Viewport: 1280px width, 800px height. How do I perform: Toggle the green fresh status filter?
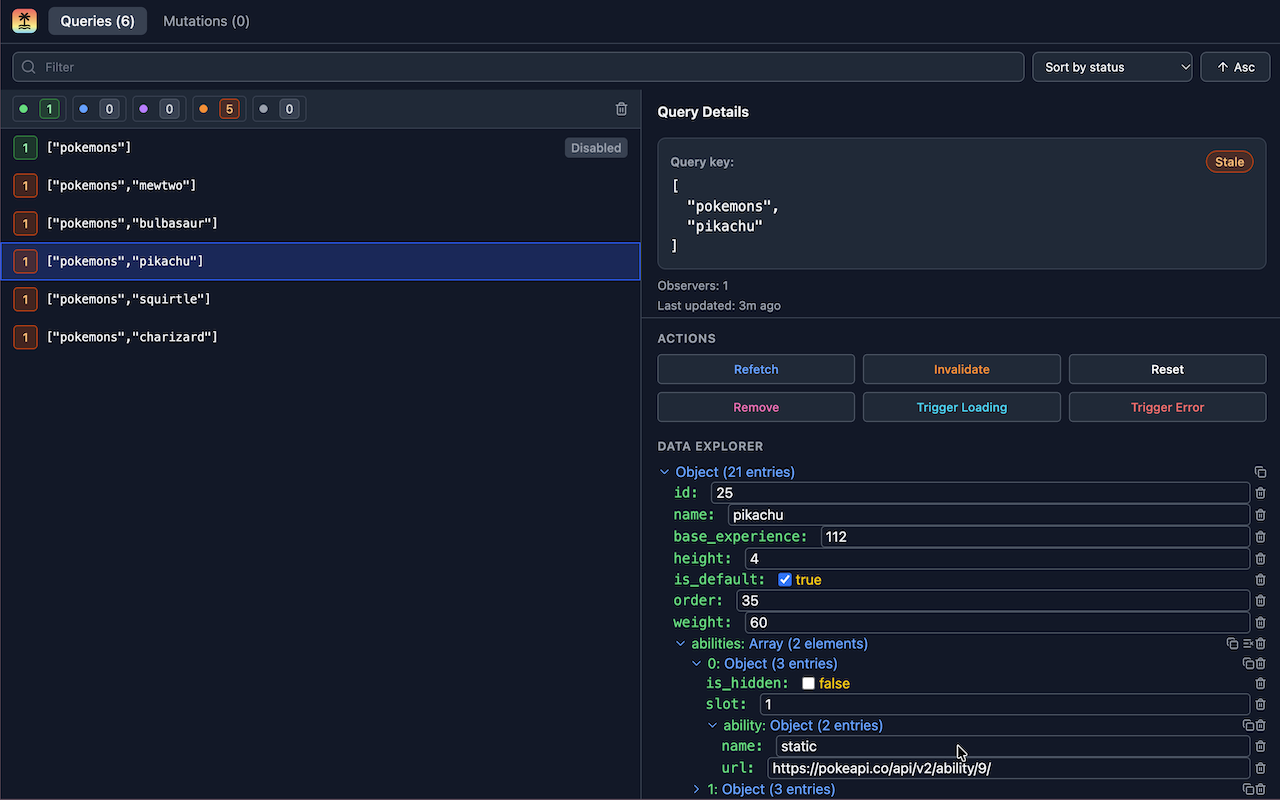click(x=39, y=109)
